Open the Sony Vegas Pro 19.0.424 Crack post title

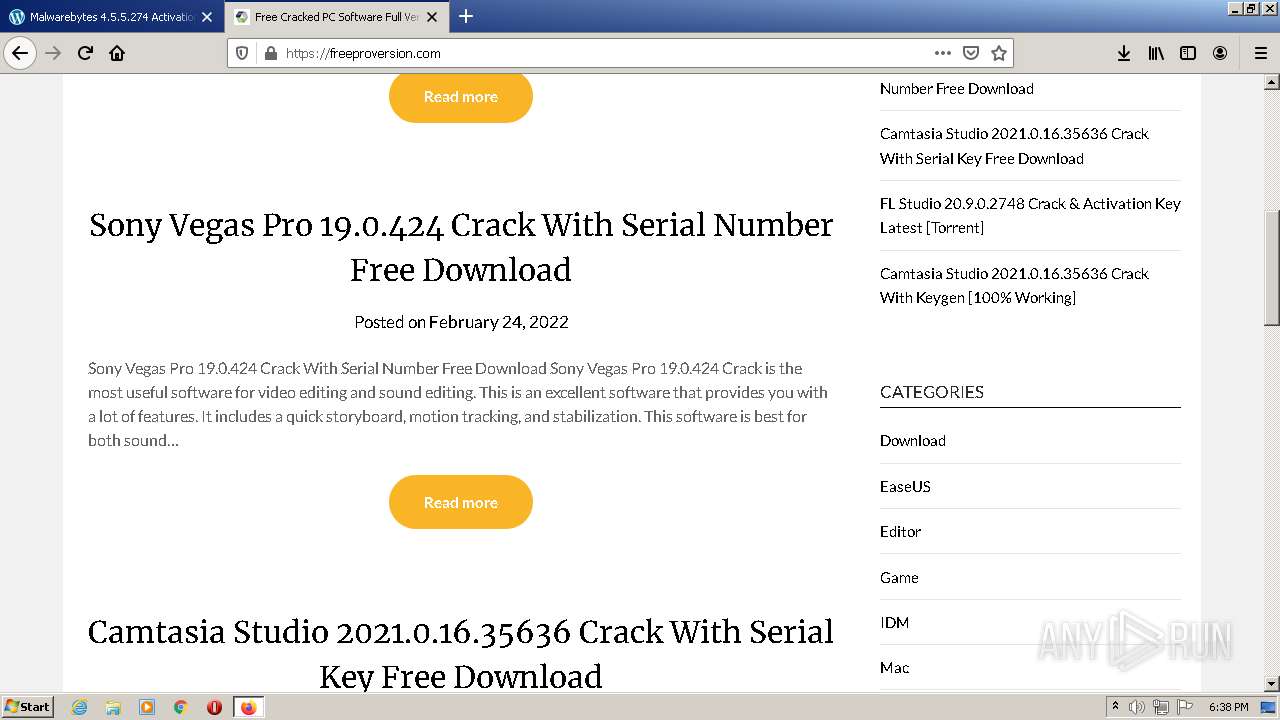(461, 247)
